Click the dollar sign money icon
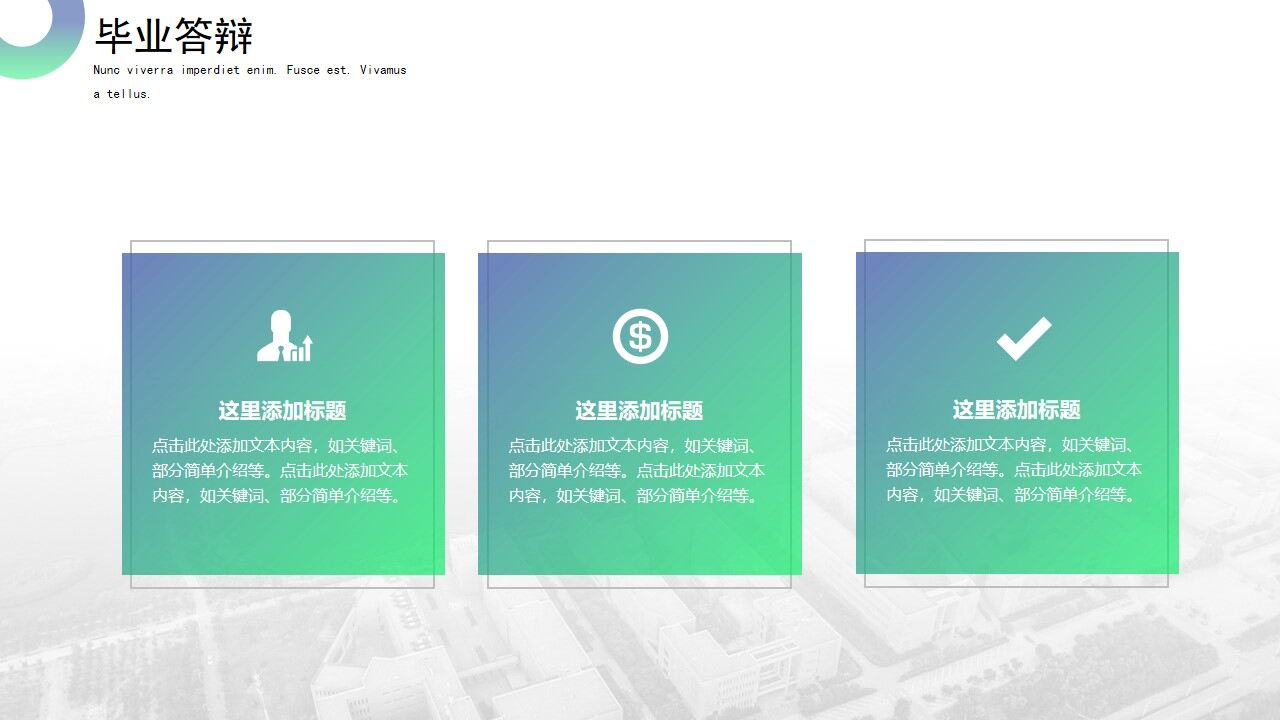Viewport: 1280px width, 720px height. 639,335
